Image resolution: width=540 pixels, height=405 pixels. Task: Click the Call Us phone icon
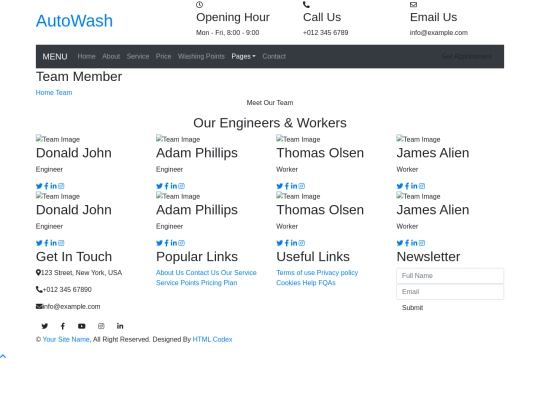point(306,5)
